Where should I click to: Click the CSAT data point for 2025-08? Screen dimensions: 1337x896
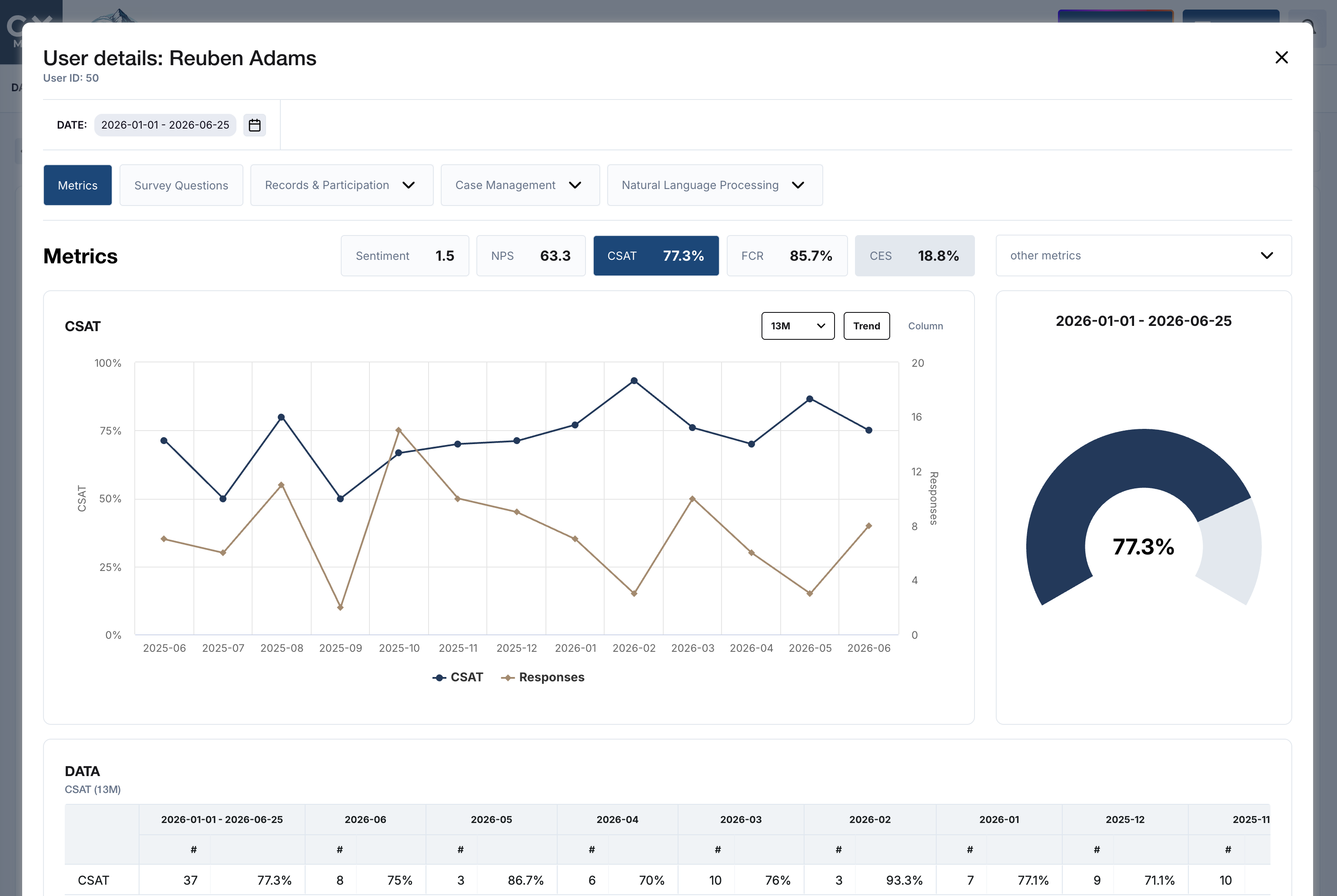tap(281, 417)
